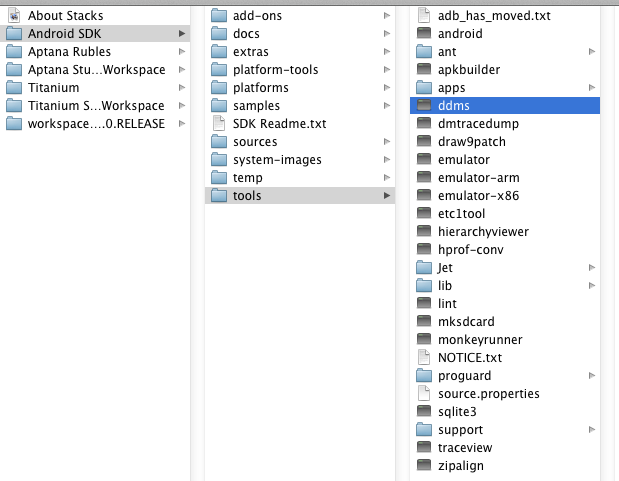Click the temp folder icon
The width and height of the screenshot is (619, 481).
[219, 178]
